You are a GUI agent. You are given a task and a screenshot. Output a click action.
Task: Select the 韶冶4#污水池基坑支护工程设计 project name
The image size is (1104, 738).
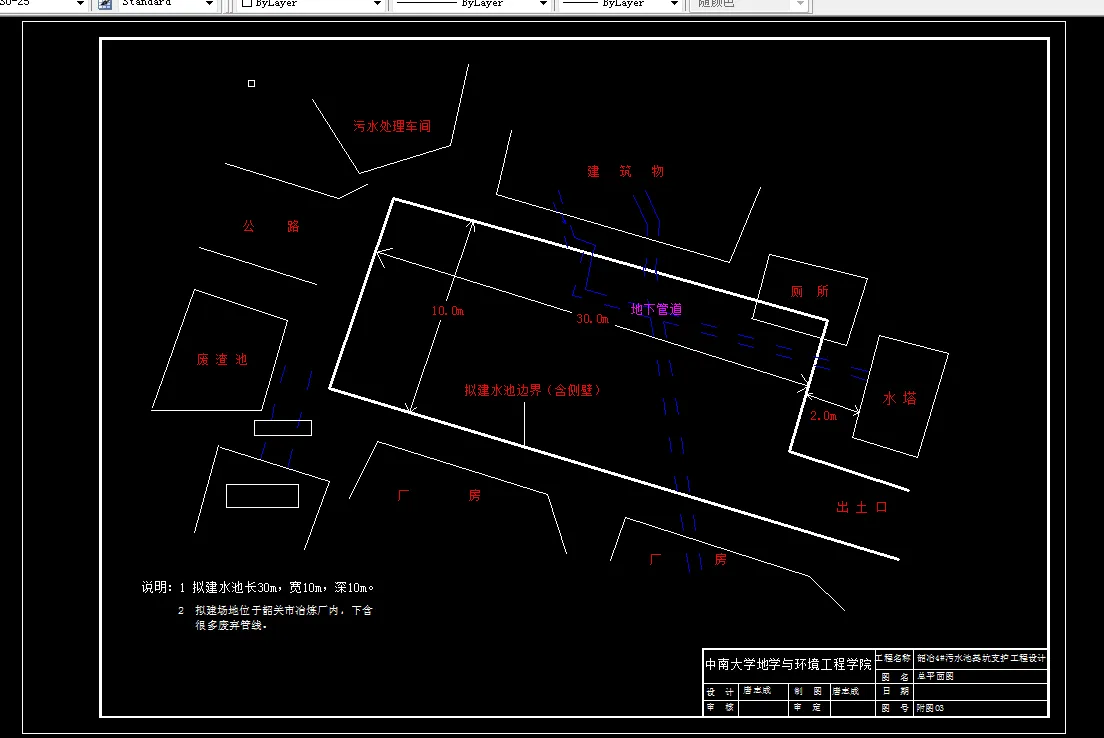pyautogui.click(x=981, y=658)
